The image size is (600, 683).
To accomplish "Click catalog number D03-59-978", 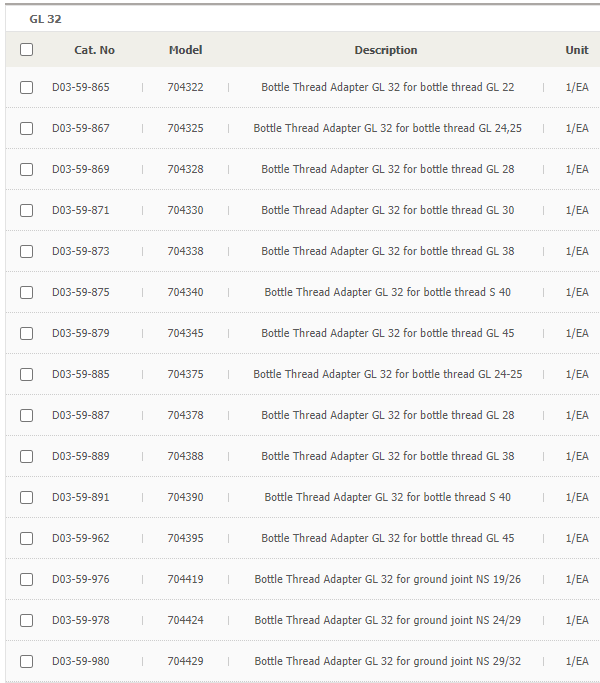I will coord(81,620).
